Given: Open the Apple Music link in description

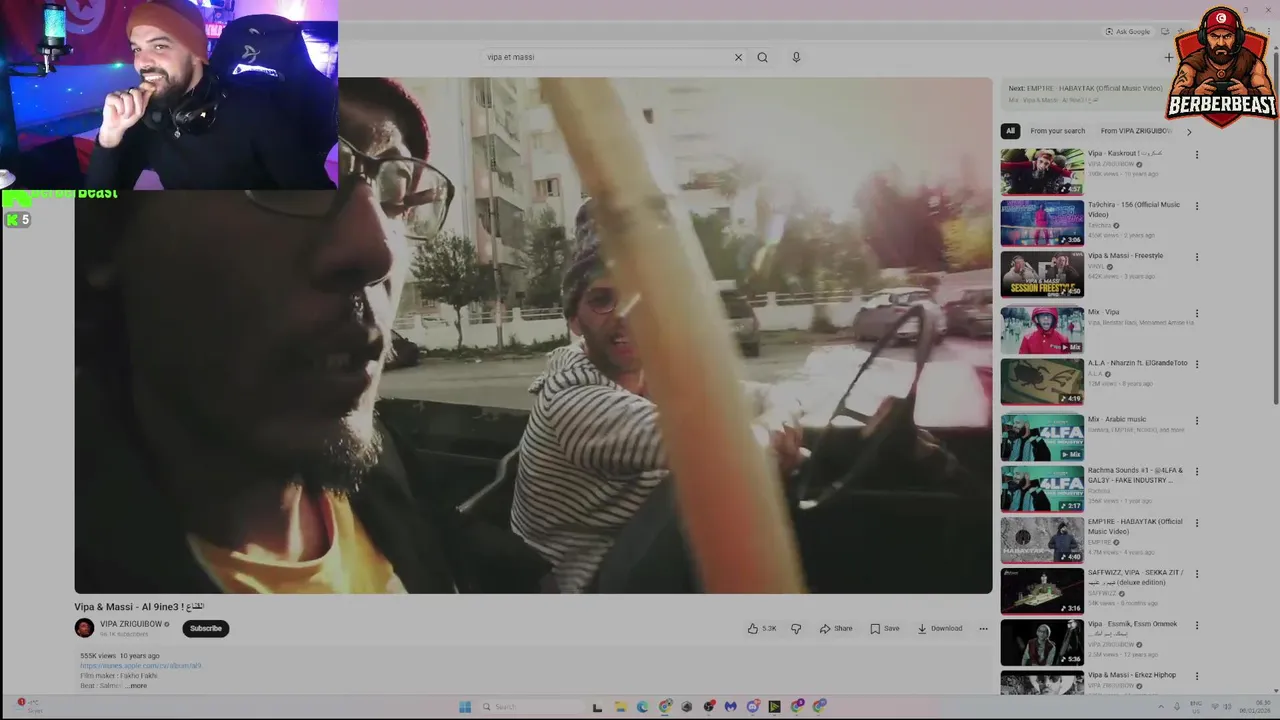Looking at the screenshot, I should point(141,666).
